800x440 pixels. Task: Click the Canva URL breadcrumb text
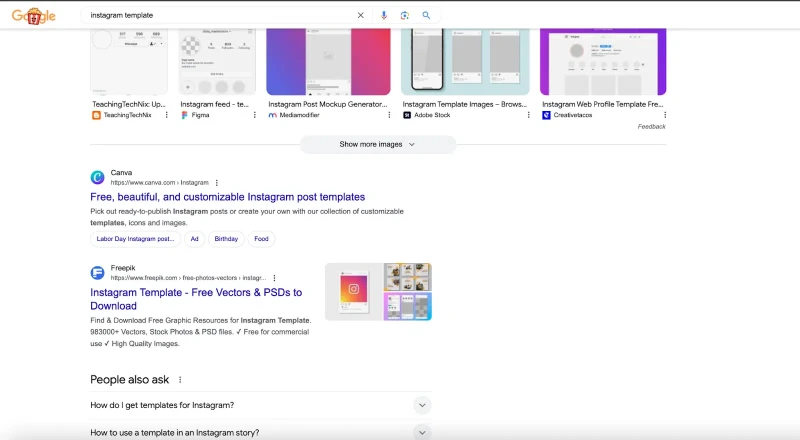pos(160,183)
